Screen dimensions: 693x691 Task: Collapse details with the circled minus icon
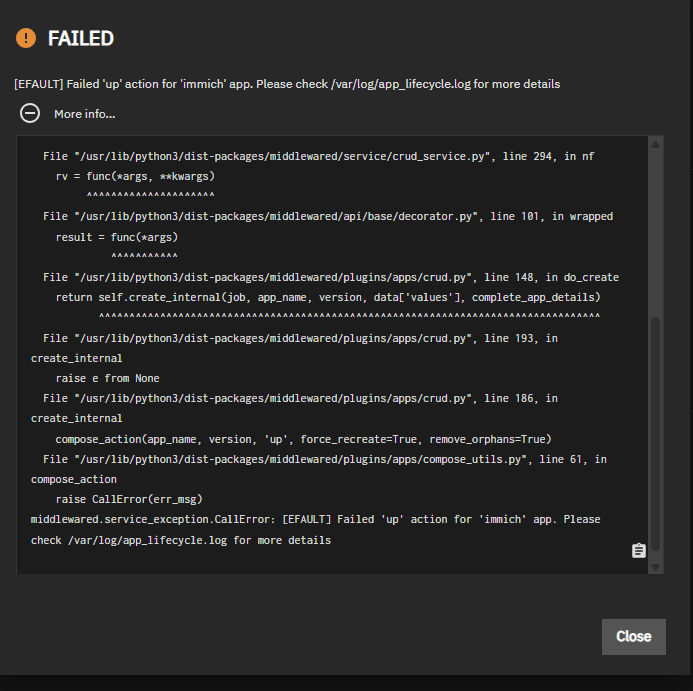pyautogui.click(x=30, y=113)
